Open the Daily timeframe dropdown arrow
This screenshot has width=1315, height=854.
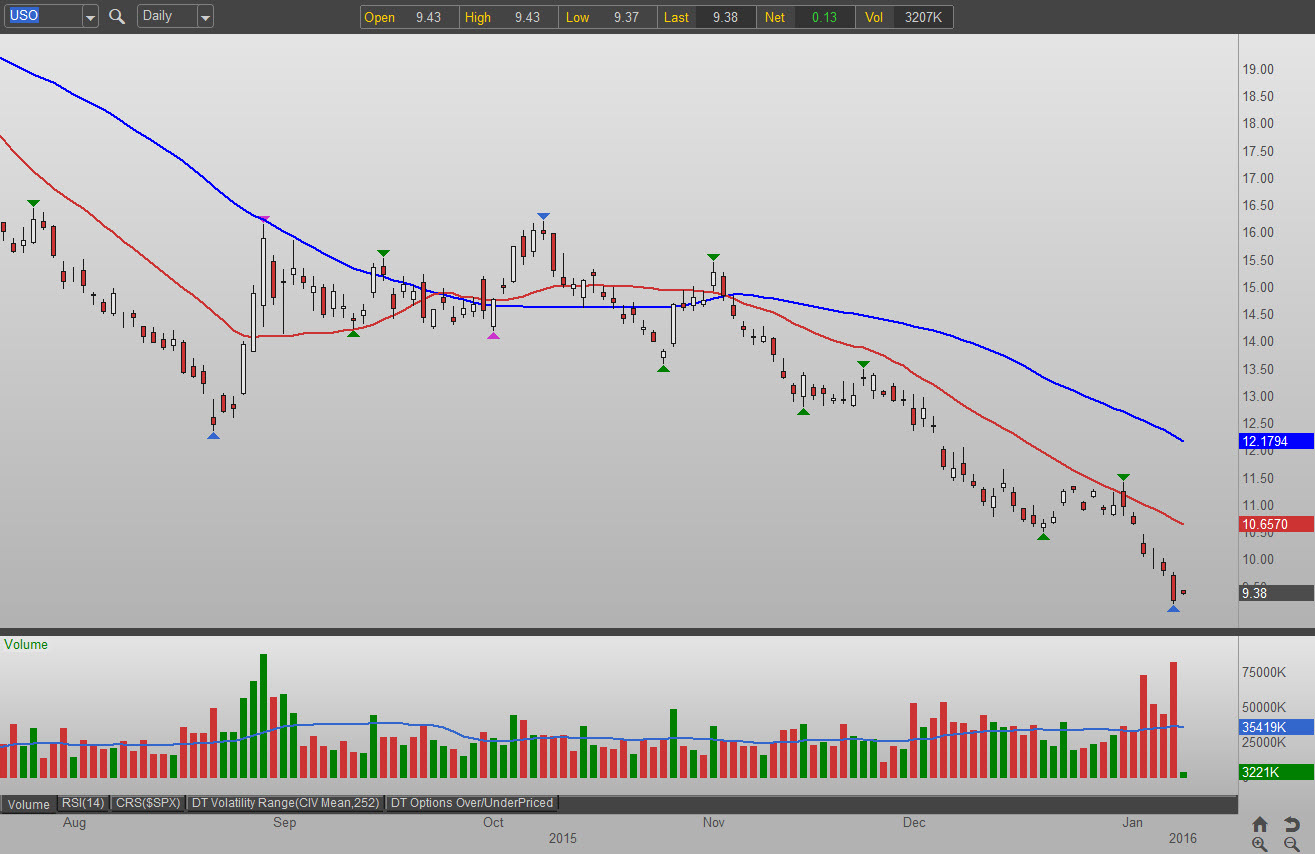tap(205, 17)
